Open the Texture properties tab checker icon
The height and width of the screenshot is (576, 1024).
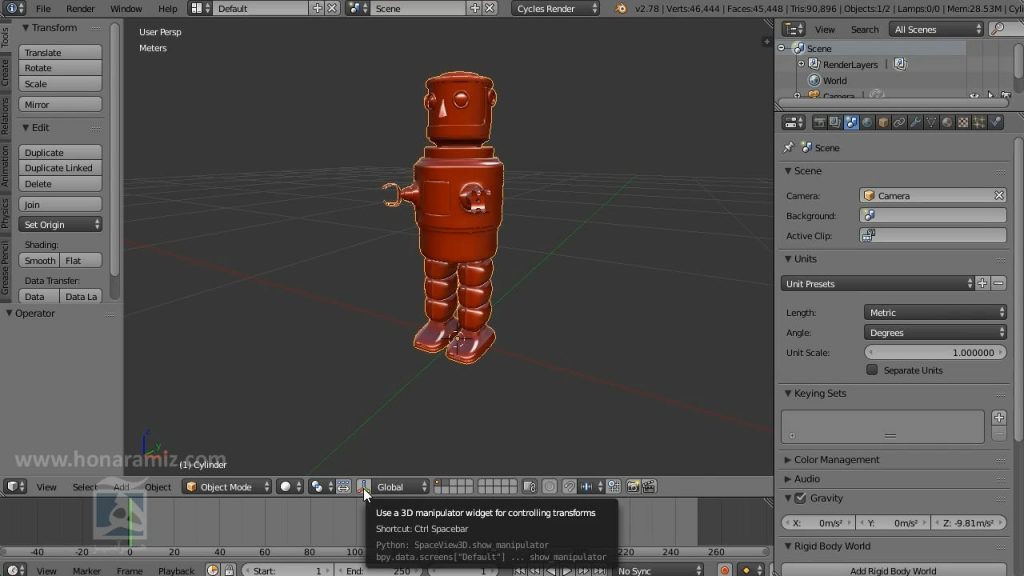[x=963, y=122]
